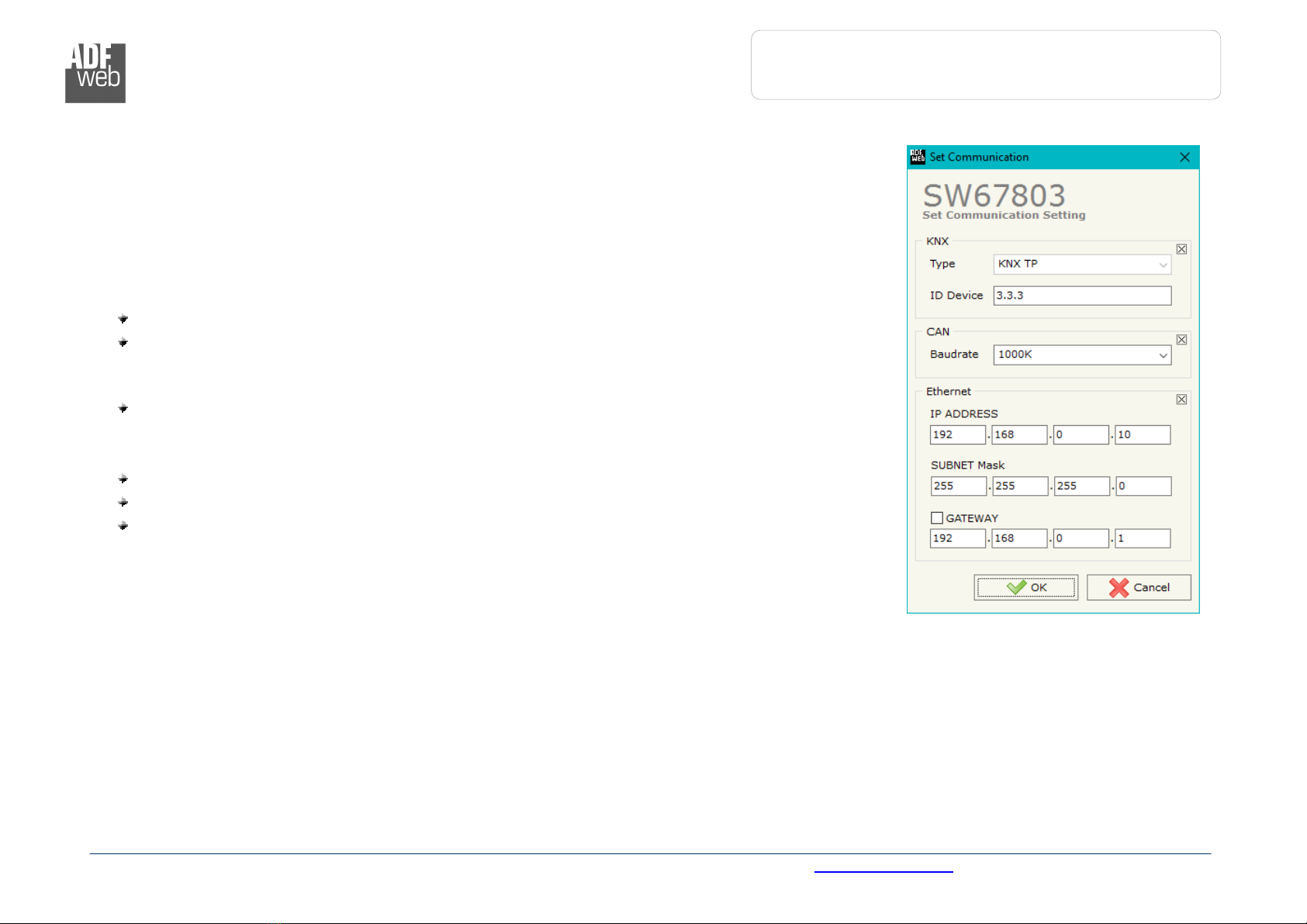This screenshot has height=924, width=1307.
Task: Click the KNX group label
Action: pyautogui.click(x=937, y=241)
